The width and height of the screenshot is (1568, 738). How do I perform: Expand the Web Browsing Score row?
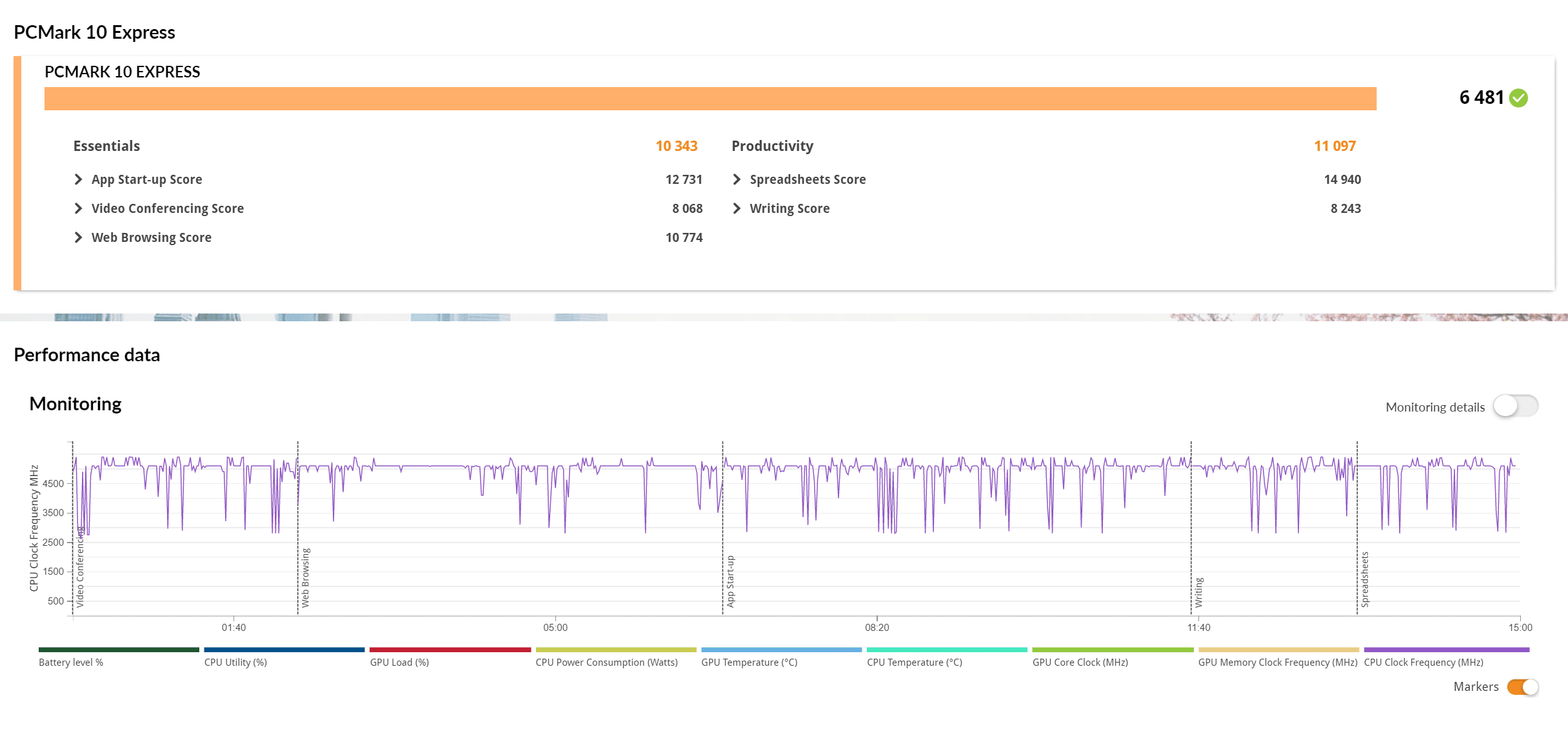(78, 237)
